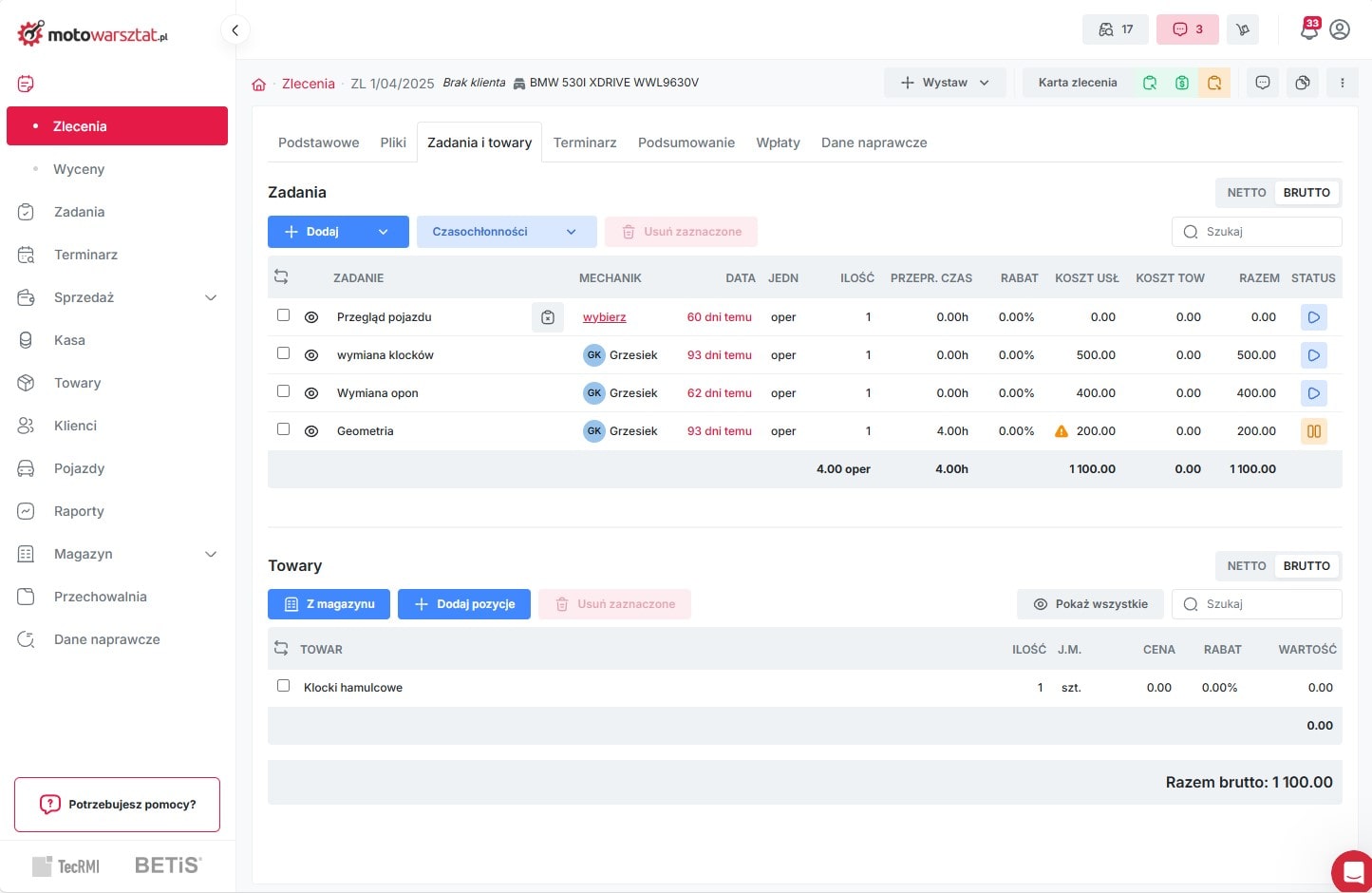Click the home breadcrumb icon
The image size is (1372, 893).
[258, 84]
